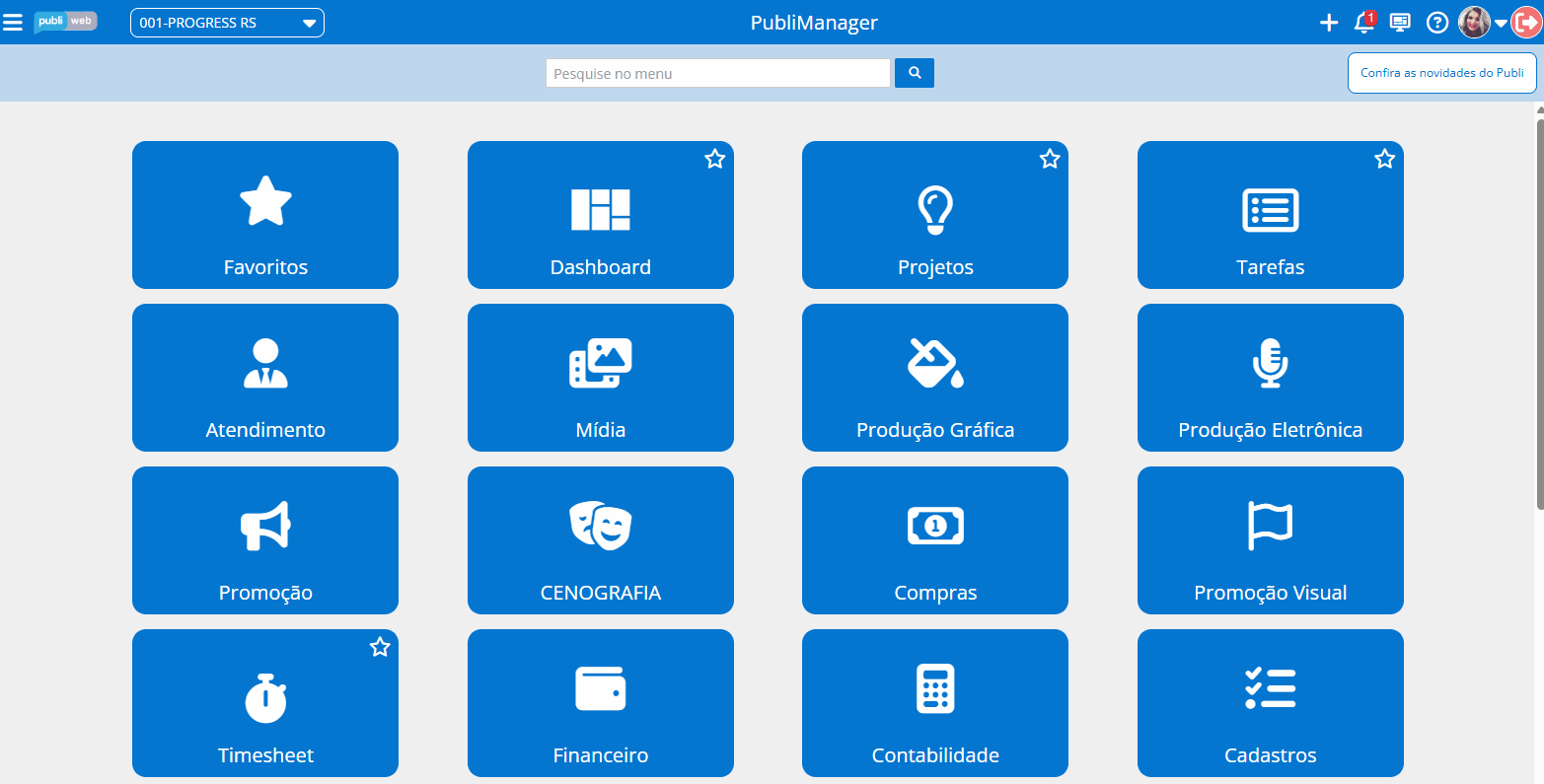Open the Contabilidade calculator tile
The width and height of the screenshot is (1544, 784).
click(x=935, y=703)
